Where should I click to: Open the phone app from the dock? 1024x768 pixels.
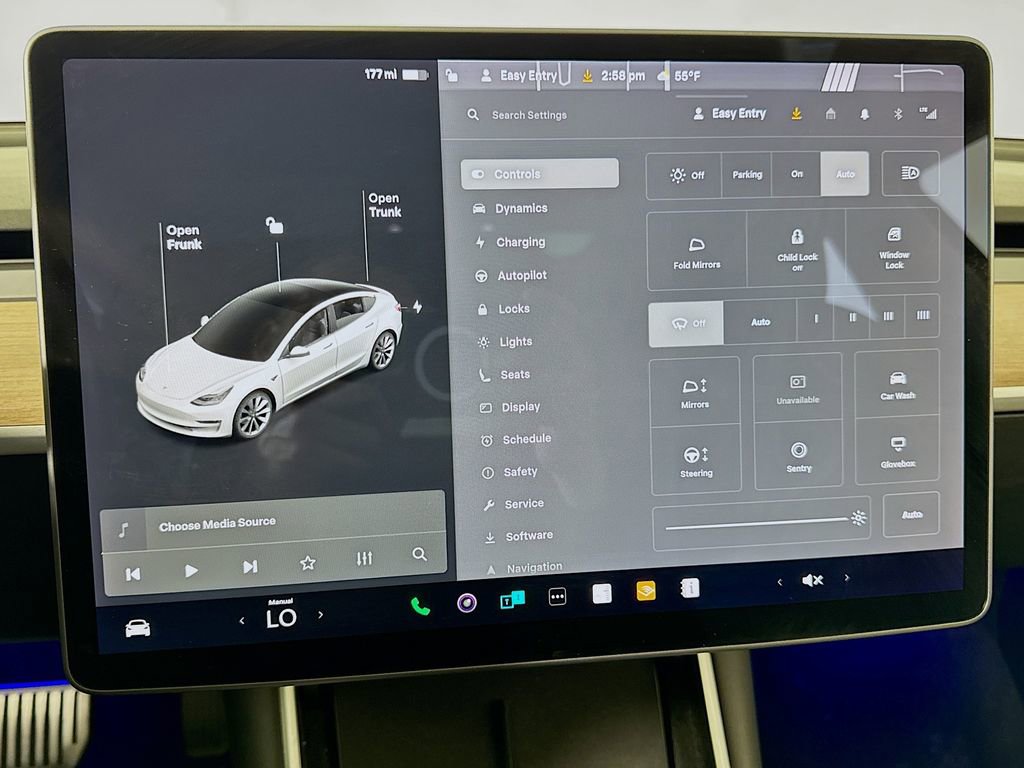(x=419, y=603)
